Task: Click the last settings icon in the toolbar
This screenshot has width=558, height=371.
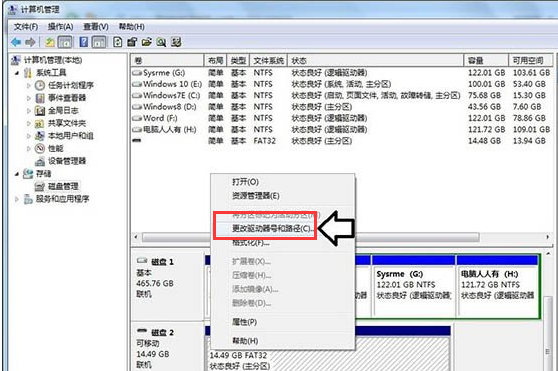Action: click(176, 42)
